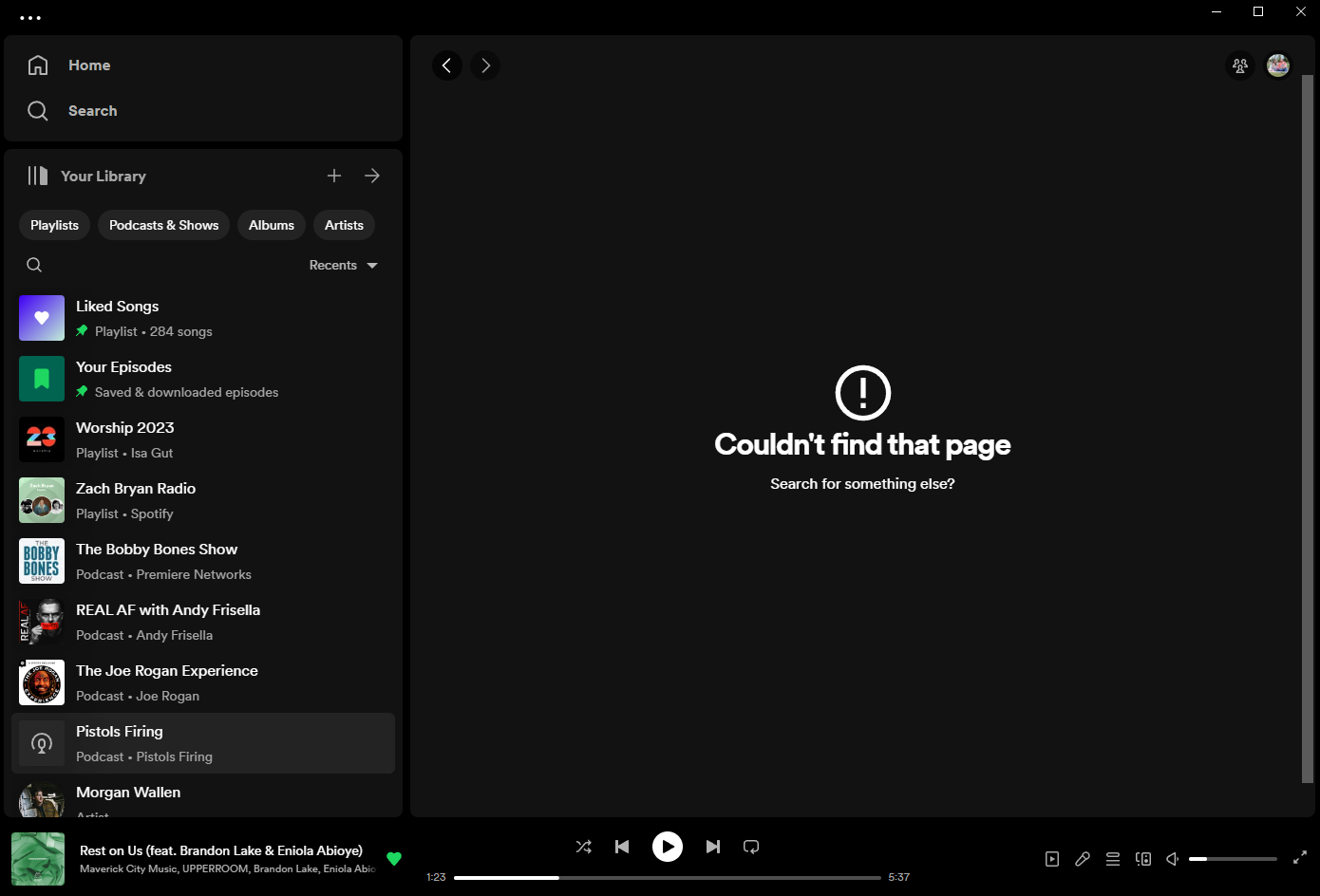
Task: Click the Your Library heading
Action: (x=104, y=177)
